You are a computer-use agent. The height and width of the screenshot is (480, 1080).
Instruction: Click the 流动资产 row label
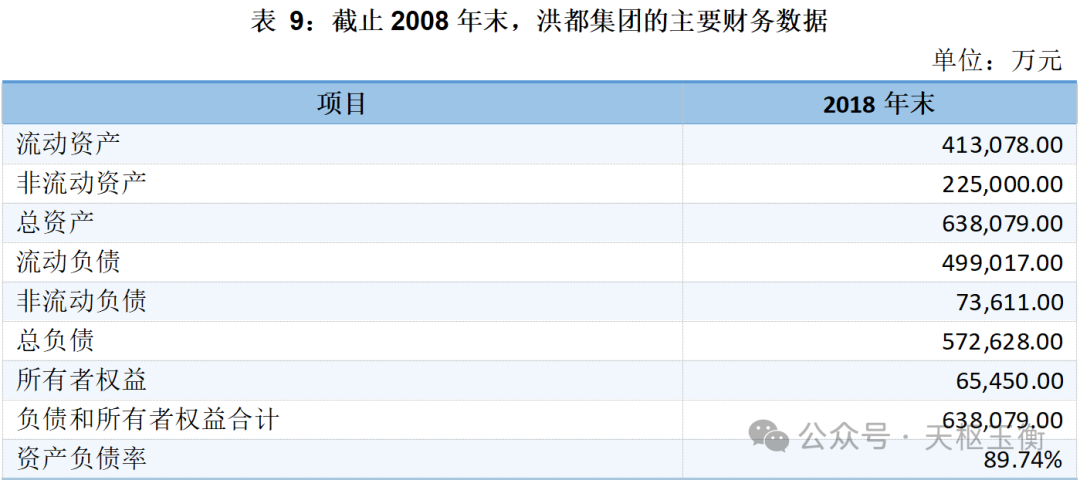pyautogui.click(x=68, y=144)
